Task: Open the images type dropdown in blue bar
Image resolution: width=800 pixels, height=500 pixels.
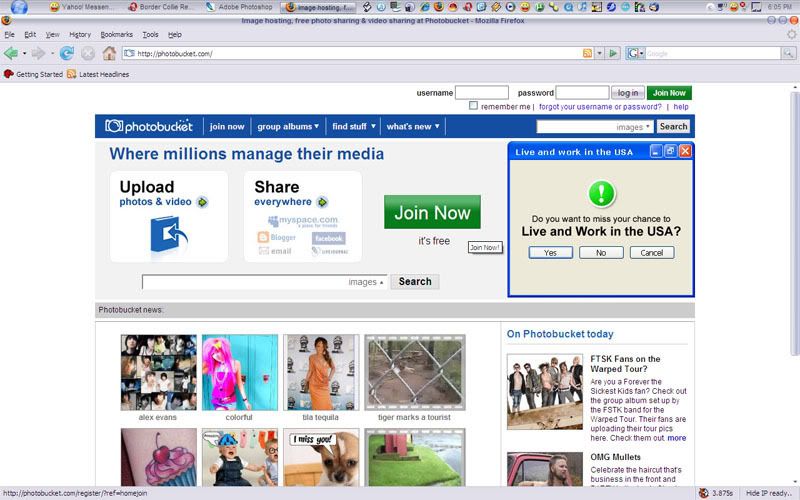Action: click(633, 127)
